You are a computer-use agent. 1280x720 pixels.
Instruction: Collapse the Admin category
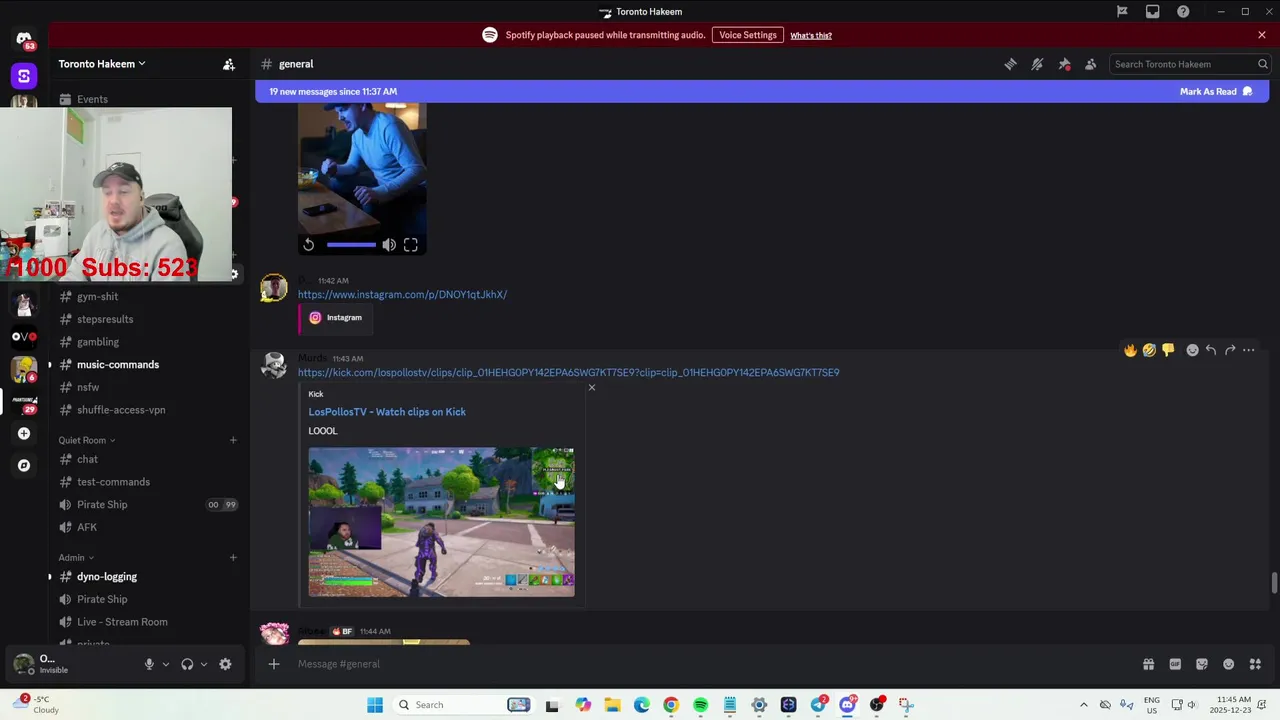[75, 558]
